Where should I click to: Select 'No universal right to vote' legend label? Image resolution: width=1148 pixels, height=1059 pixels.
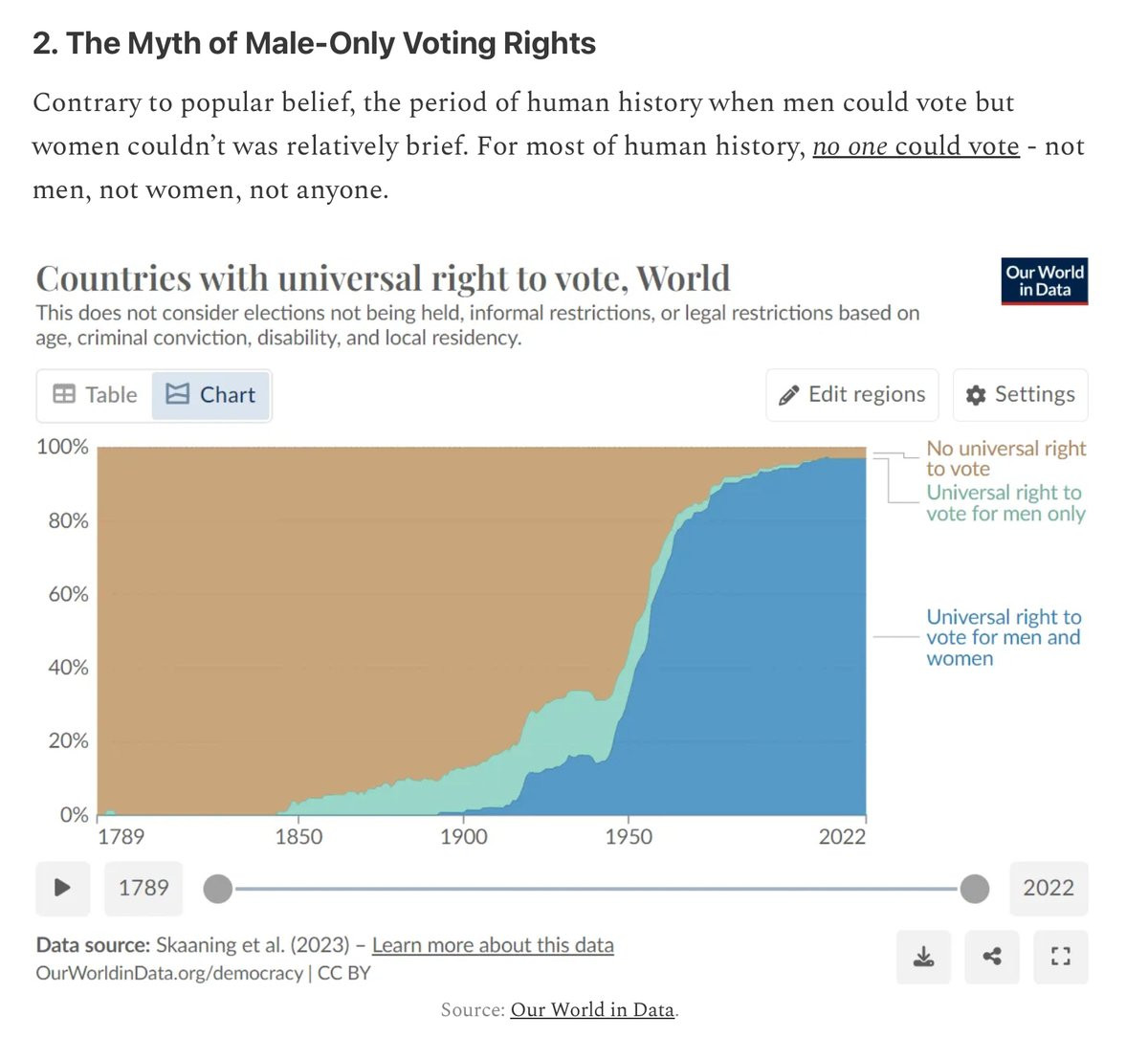tap(1005, 458)
